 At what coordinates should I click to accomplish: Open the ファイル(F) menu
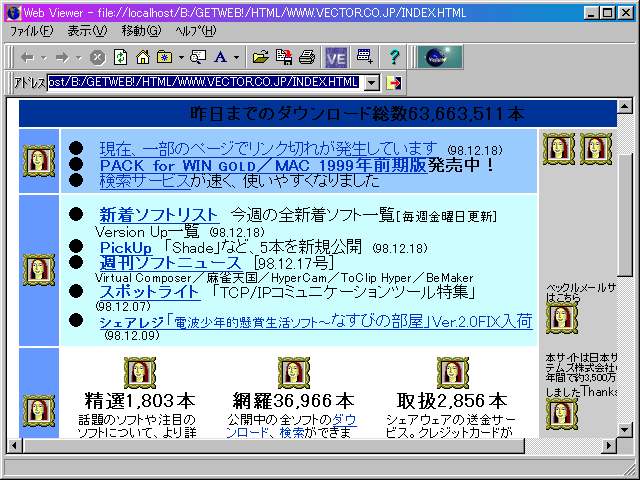point(31,31)
